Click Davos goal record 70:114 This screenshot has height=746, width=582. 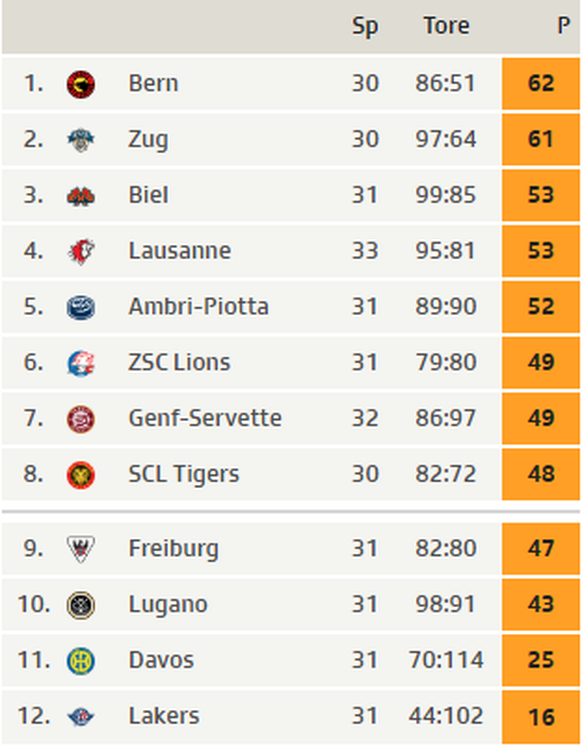pyautogui.click(x=446, y=660)
